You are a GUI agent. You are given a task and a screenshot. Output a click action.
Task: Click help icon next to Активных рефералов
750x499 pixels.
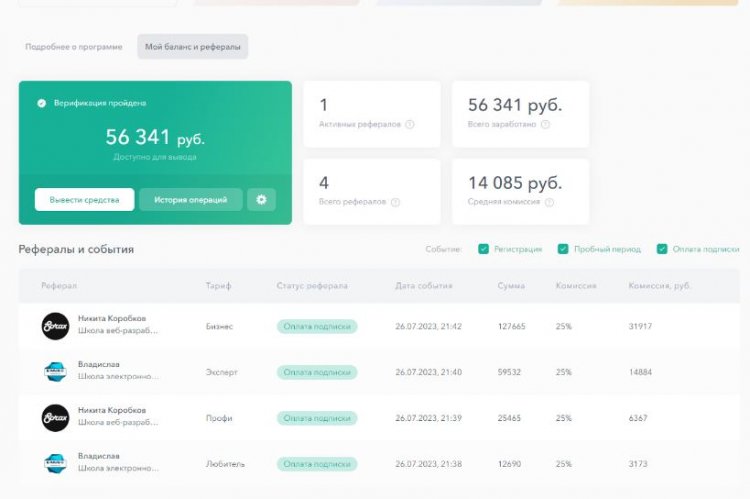coord(410,125)
